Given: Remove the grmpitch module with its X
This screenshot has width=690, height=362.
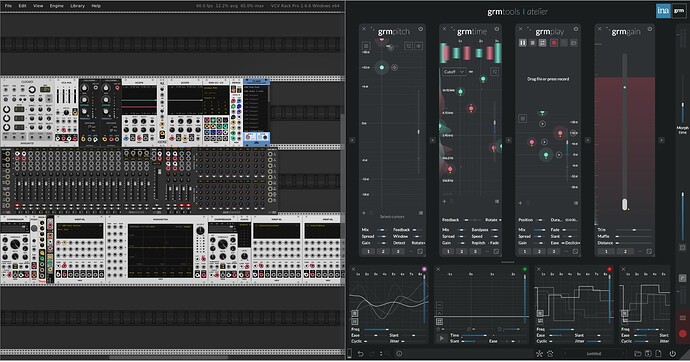Looking at the screenshot, I should coord(364,29).
